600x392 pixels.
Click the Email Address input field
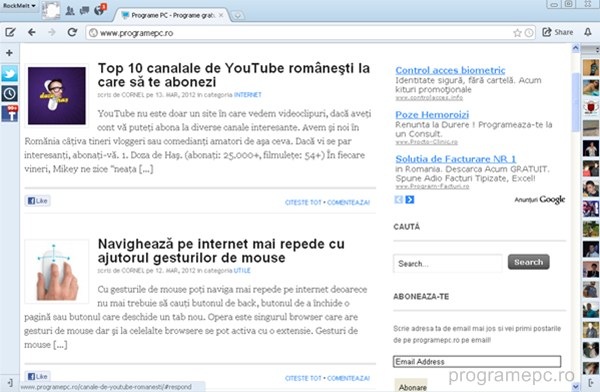click(x=477, y=362)
